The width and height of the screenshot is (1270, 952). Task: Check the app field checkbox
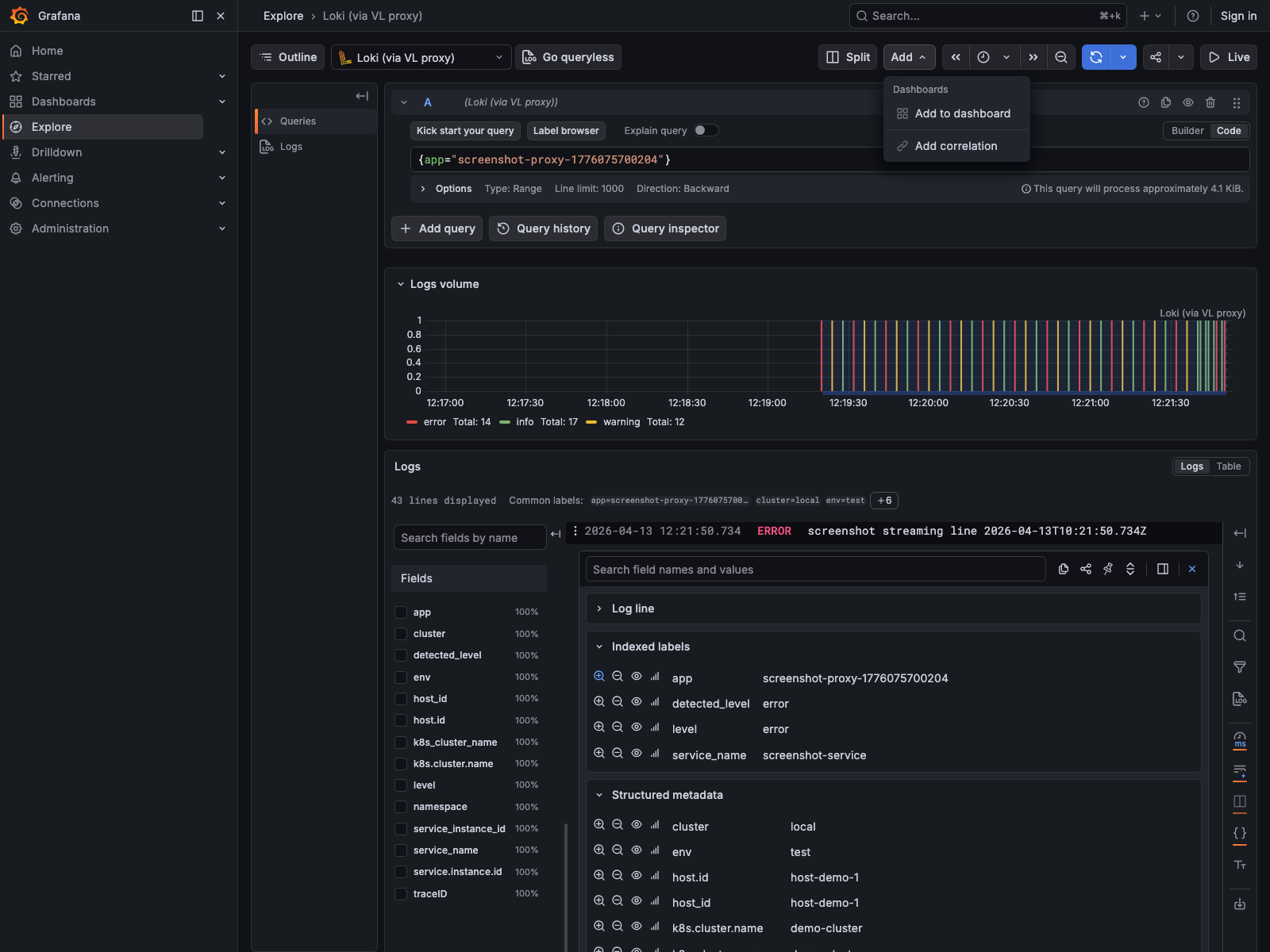(401, 612)
